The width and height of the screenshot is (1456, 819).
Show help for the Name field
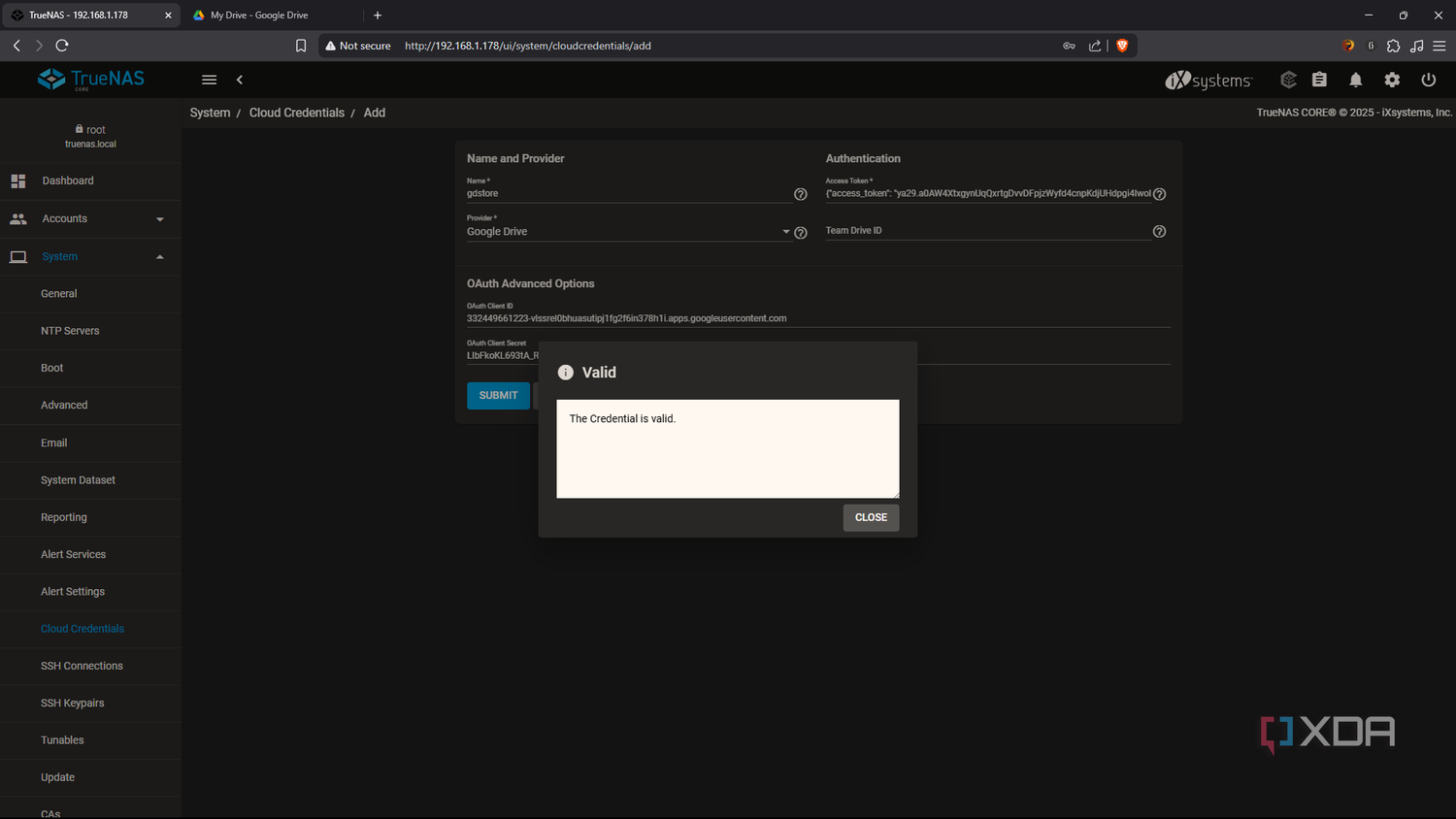click(x=801, y=194)
